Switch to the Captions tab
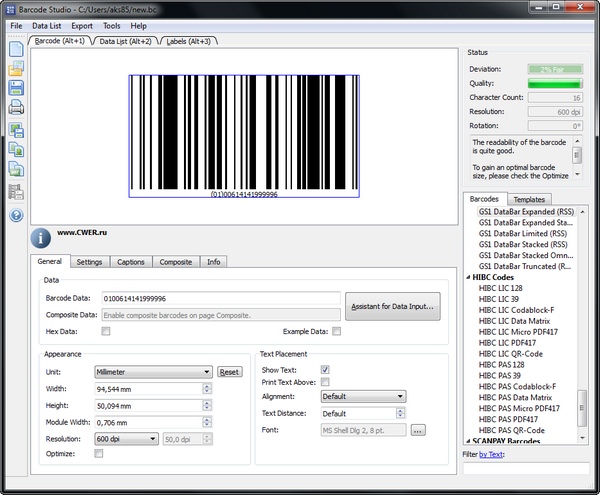Screen dimensions: 600x495 click(131, 262)
